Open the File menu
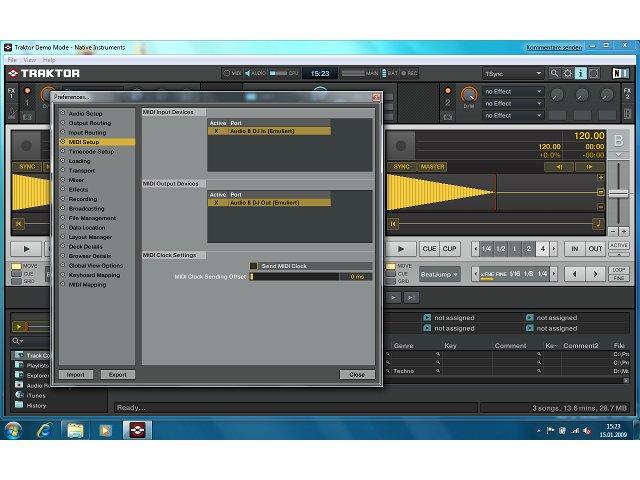Screen dimensions: 640x480 point(12,60)
